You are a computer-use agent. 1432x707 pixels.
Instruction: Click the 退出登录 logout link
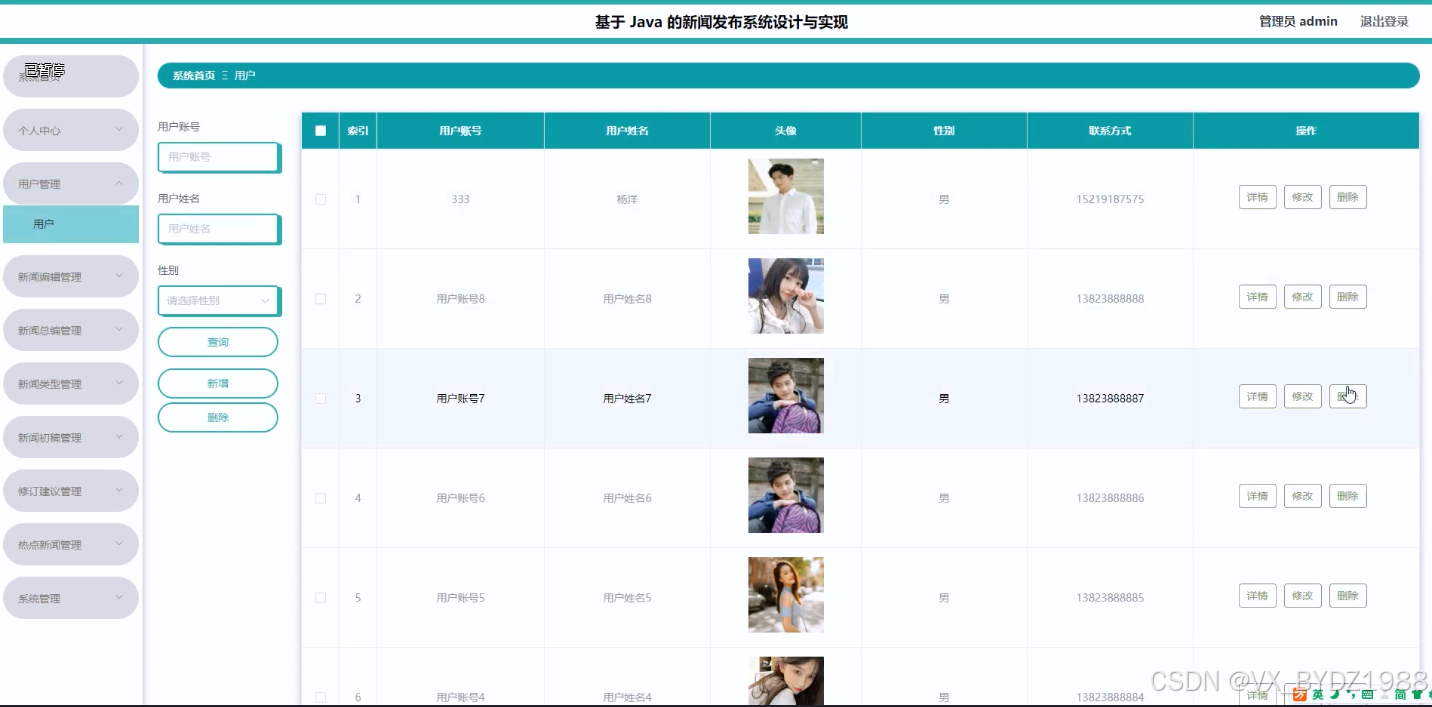coord(1384,22)
